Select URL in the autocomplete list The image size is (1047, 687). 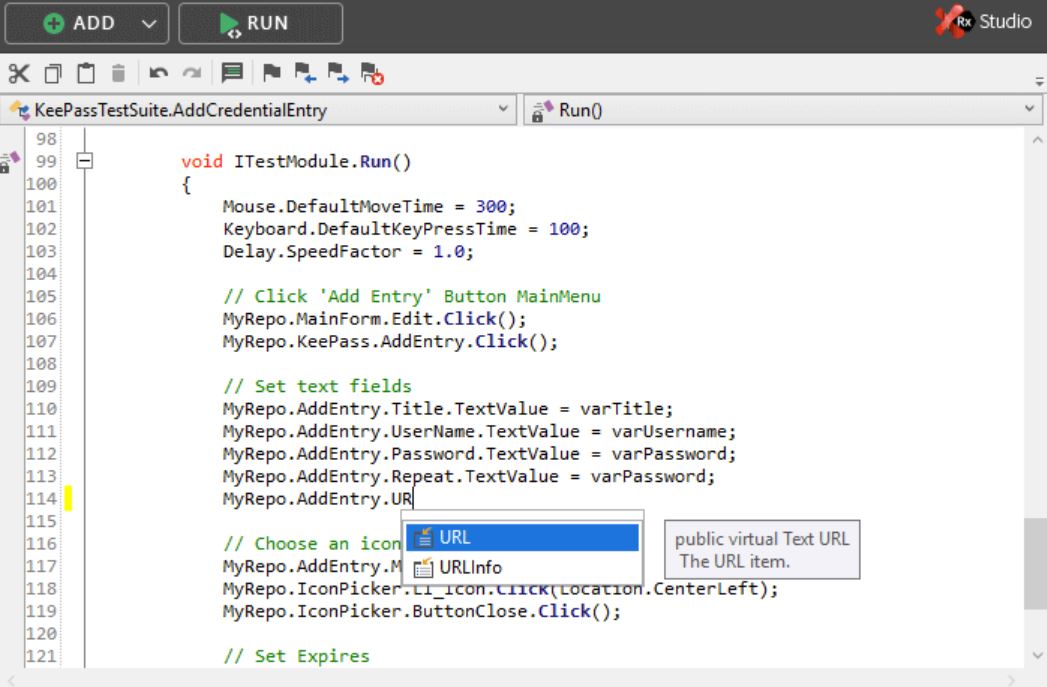click(522, 537)
